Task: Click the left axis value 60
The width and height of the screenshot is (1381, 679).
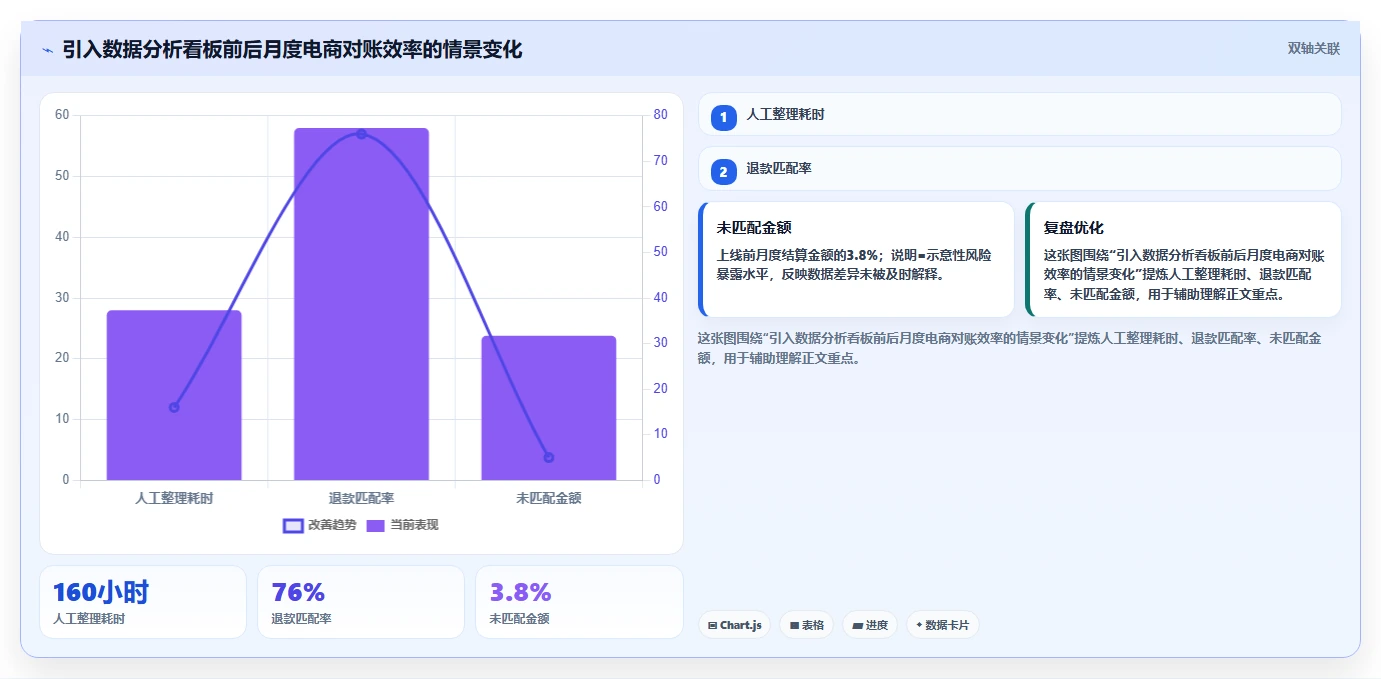Action: point(62,115)
